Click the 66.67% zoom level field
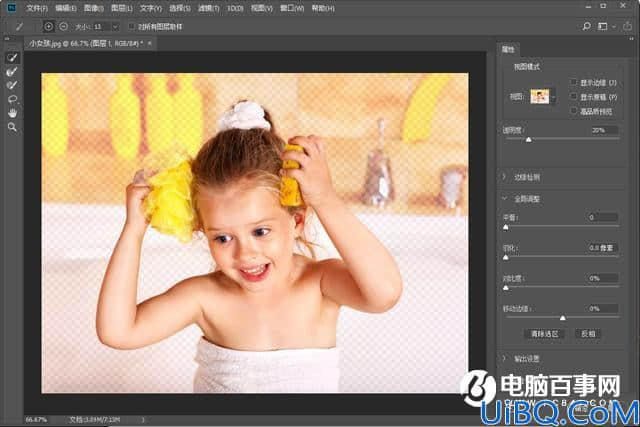The image size is (640, 427). click(37, 420)
